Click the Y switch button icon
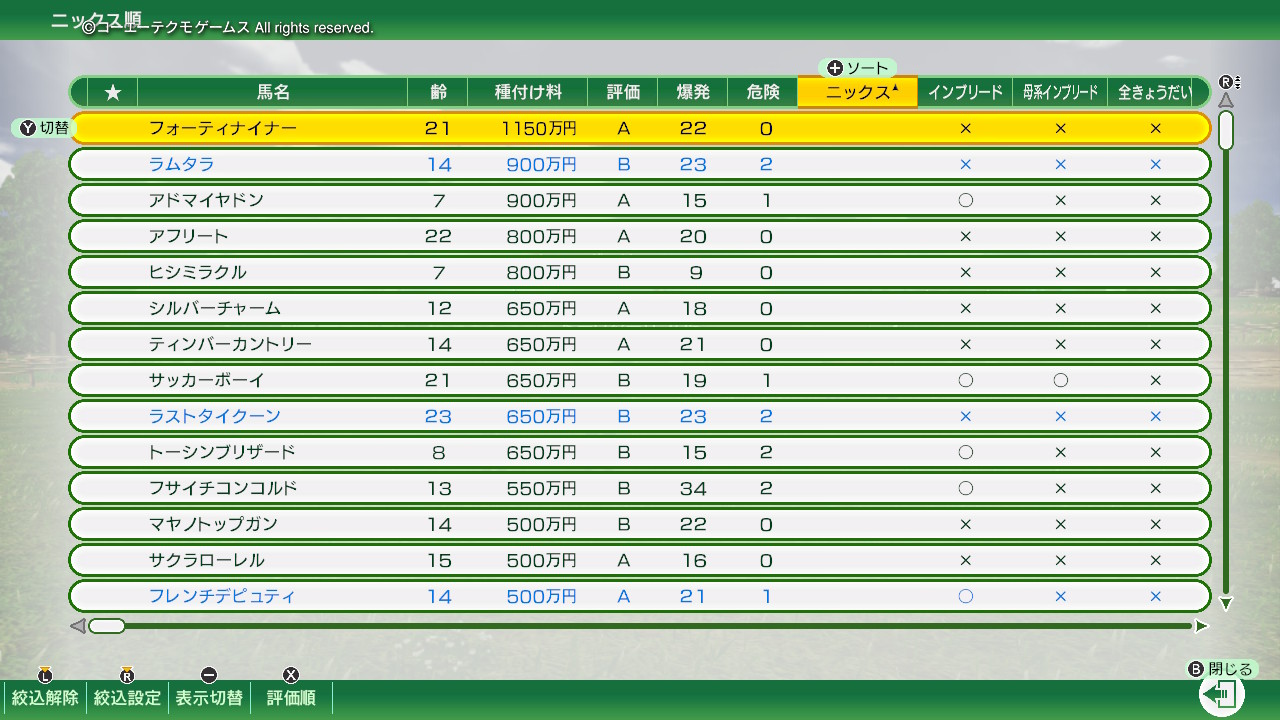The image size is (1280, 720). click(x=28, y=128)
